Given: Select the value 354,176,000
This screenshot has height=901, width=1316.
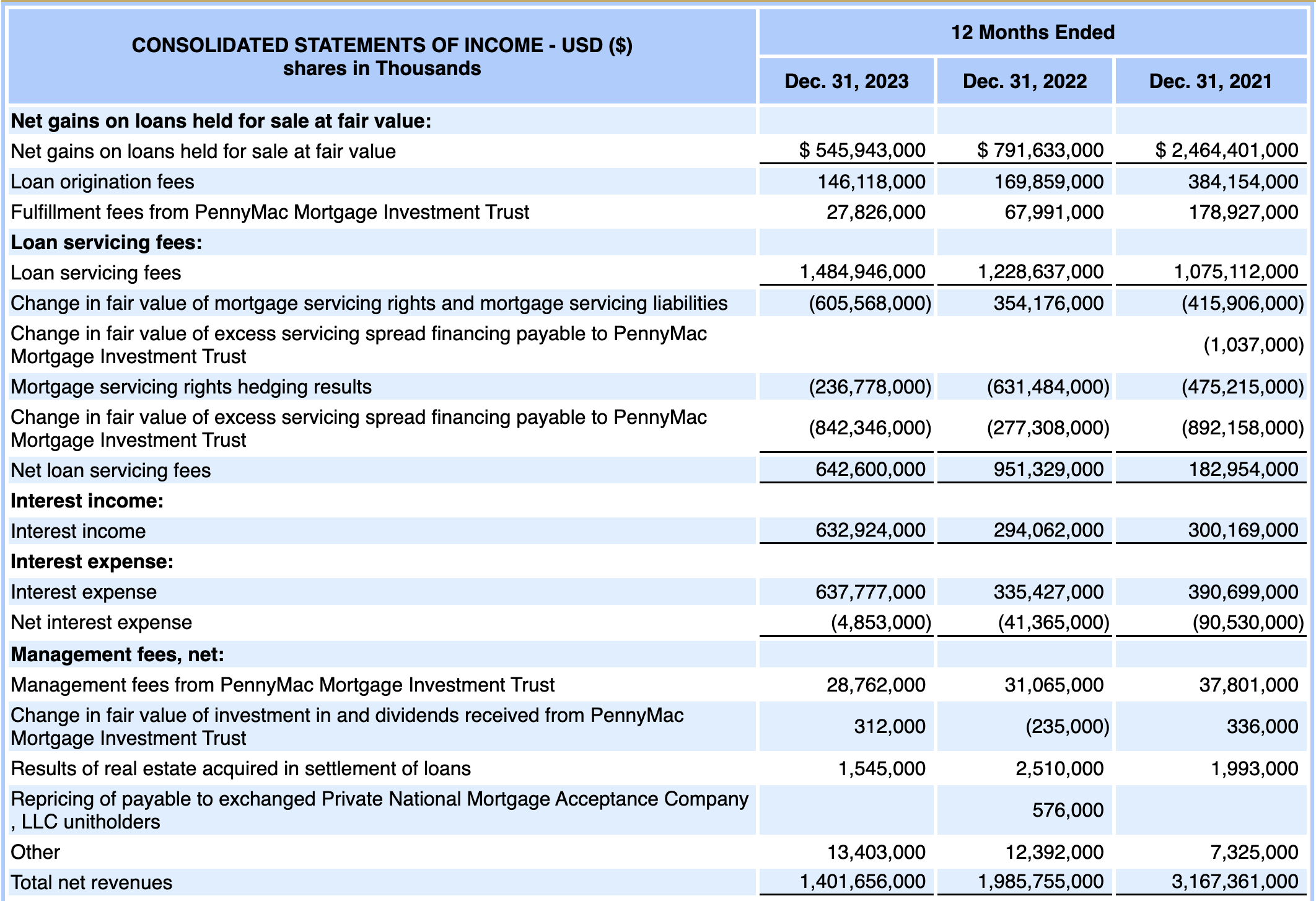Looking at the screenshot, I should pos(1048,303).
